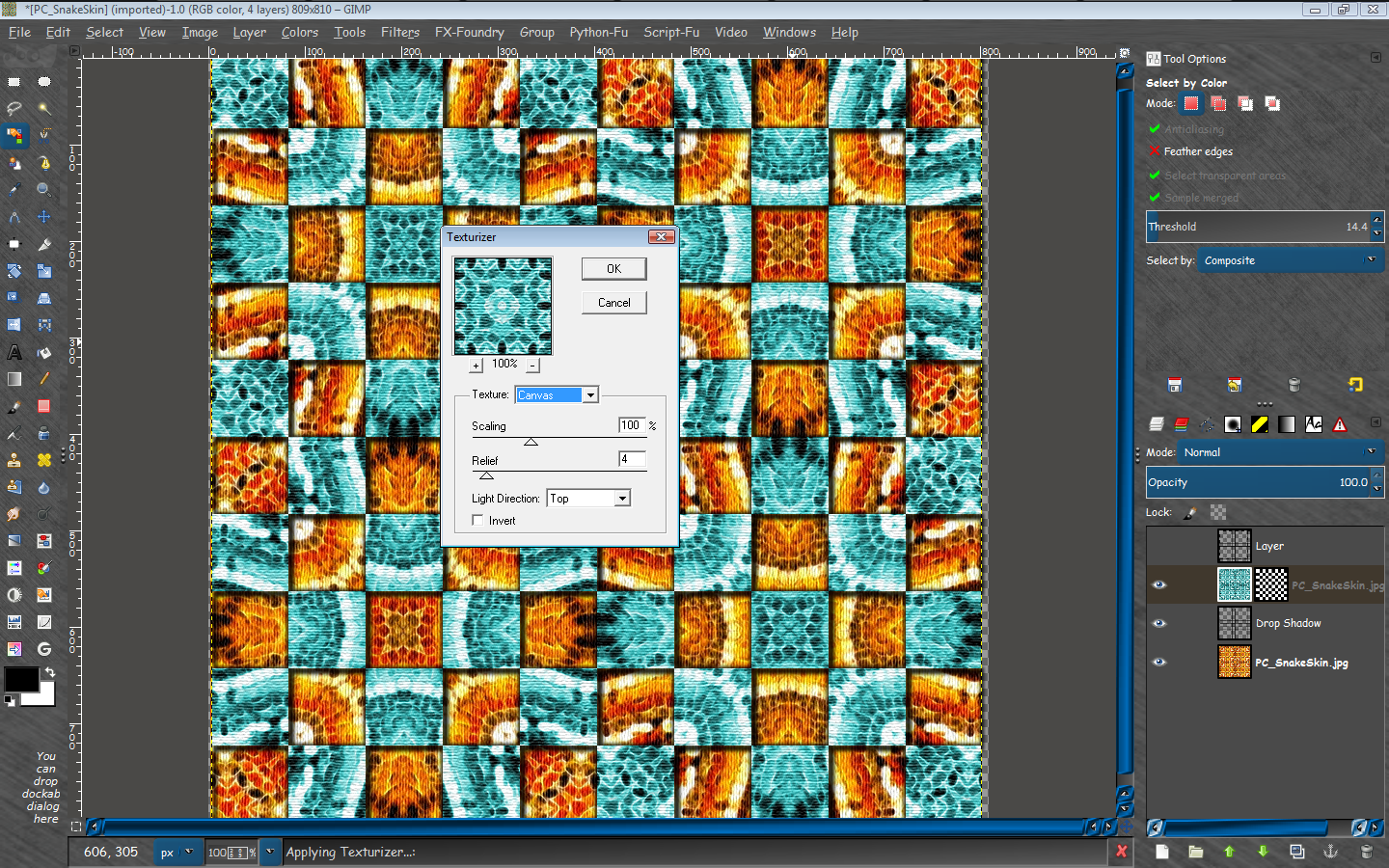
Task: Reset tool options to defaults
Action: coord(1355,385)
